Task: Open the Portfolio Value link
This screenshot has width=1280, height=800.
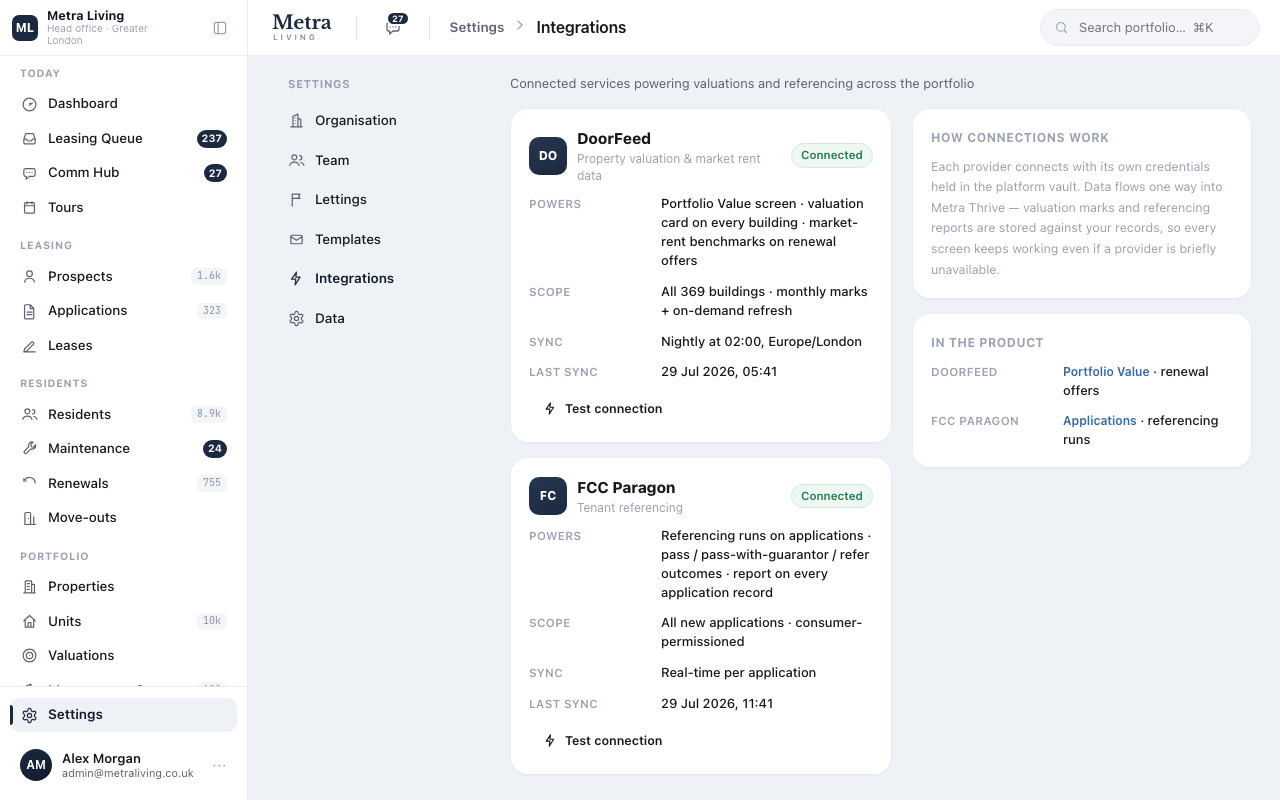Action: tap(1106, 372)
